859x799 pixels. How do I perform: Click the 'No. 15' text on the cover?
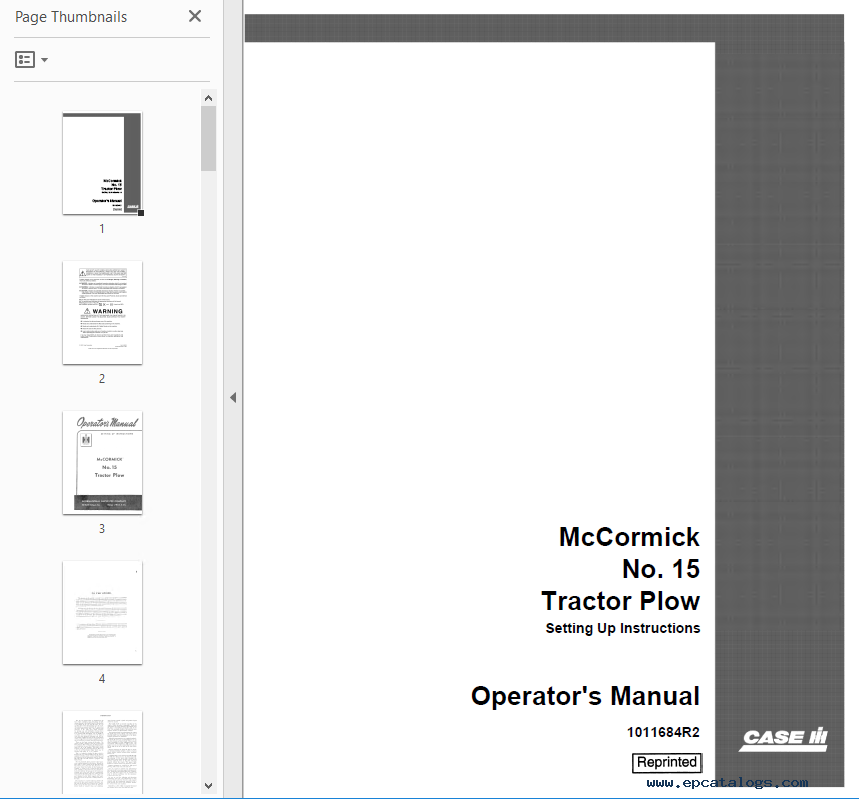[x=661, y=569]
